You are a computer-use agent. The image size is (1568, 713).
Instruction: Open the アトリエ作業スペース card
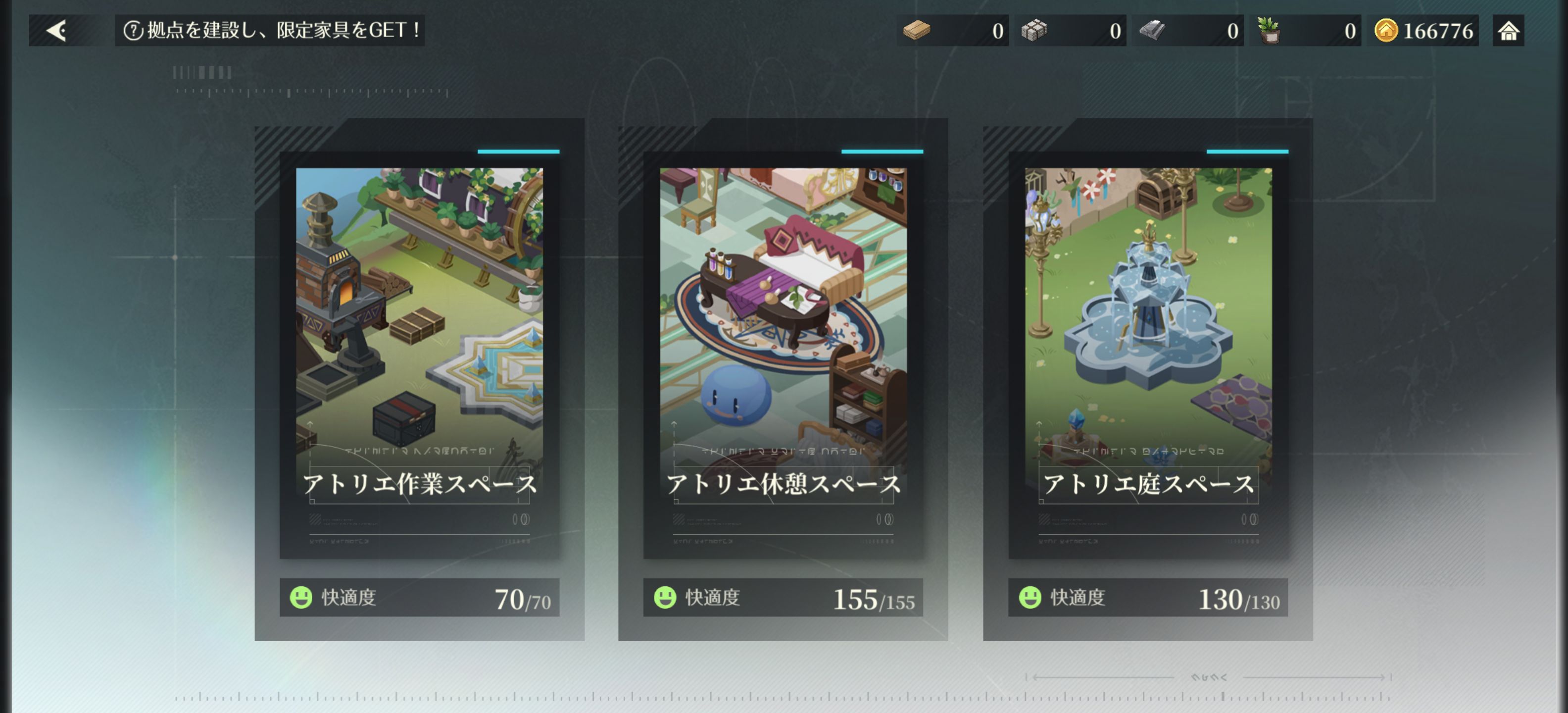(419, 355)
